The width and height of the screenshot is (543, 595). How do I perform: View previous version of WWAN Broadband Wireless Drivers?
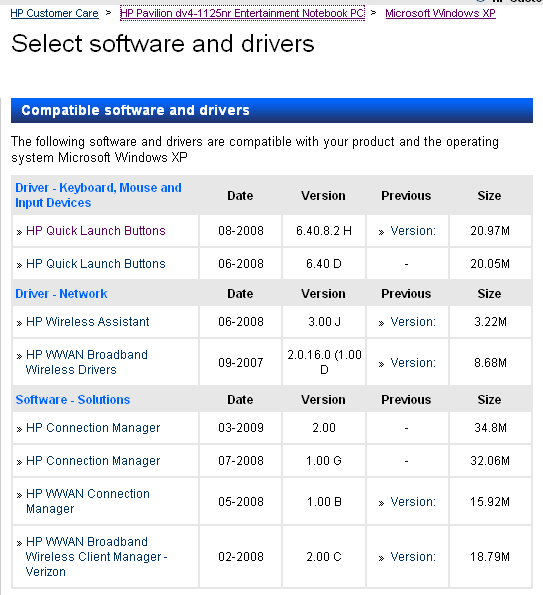tap(413, 363)
